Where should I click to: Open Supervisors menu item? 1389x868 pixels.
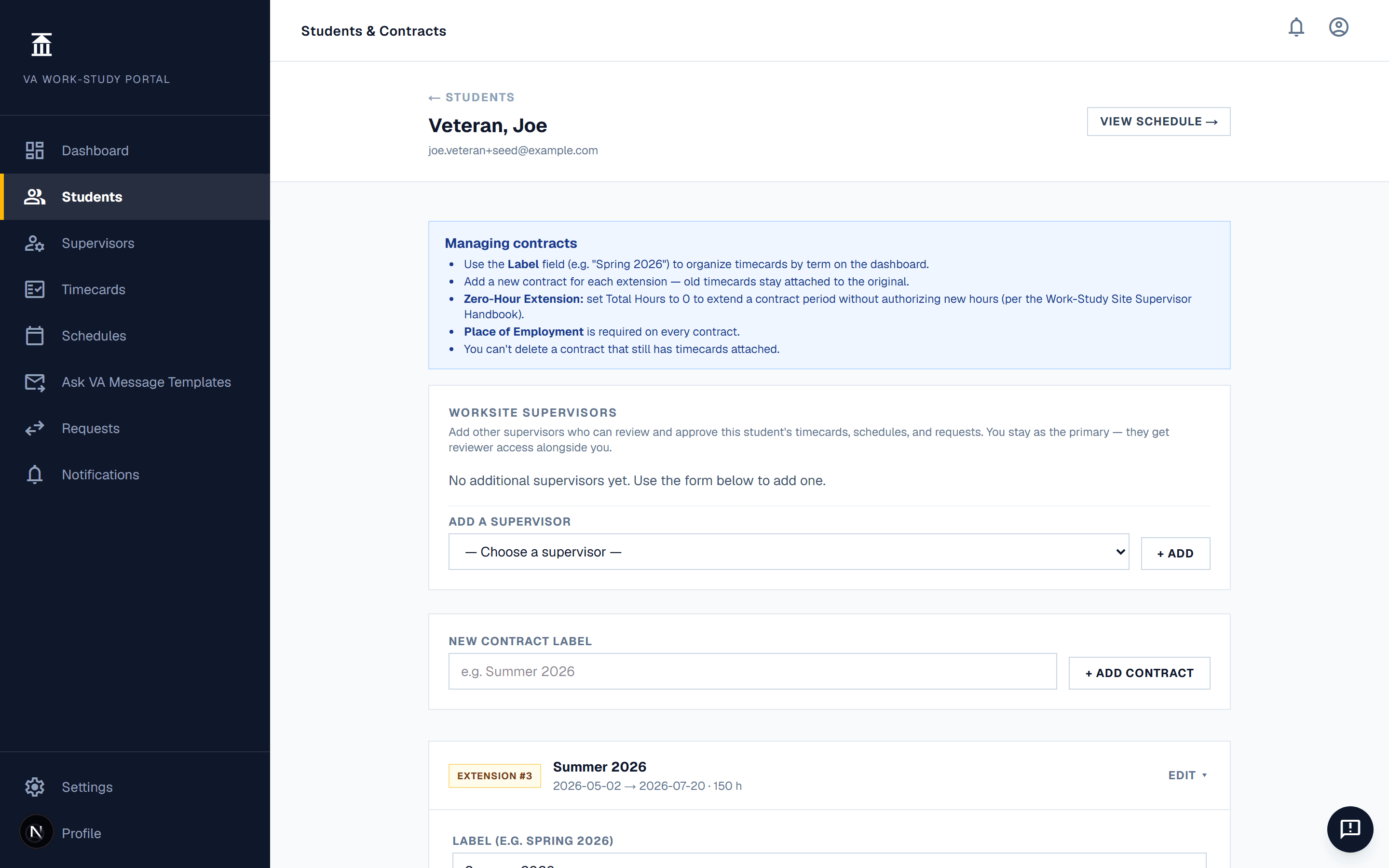pos(135,244)
